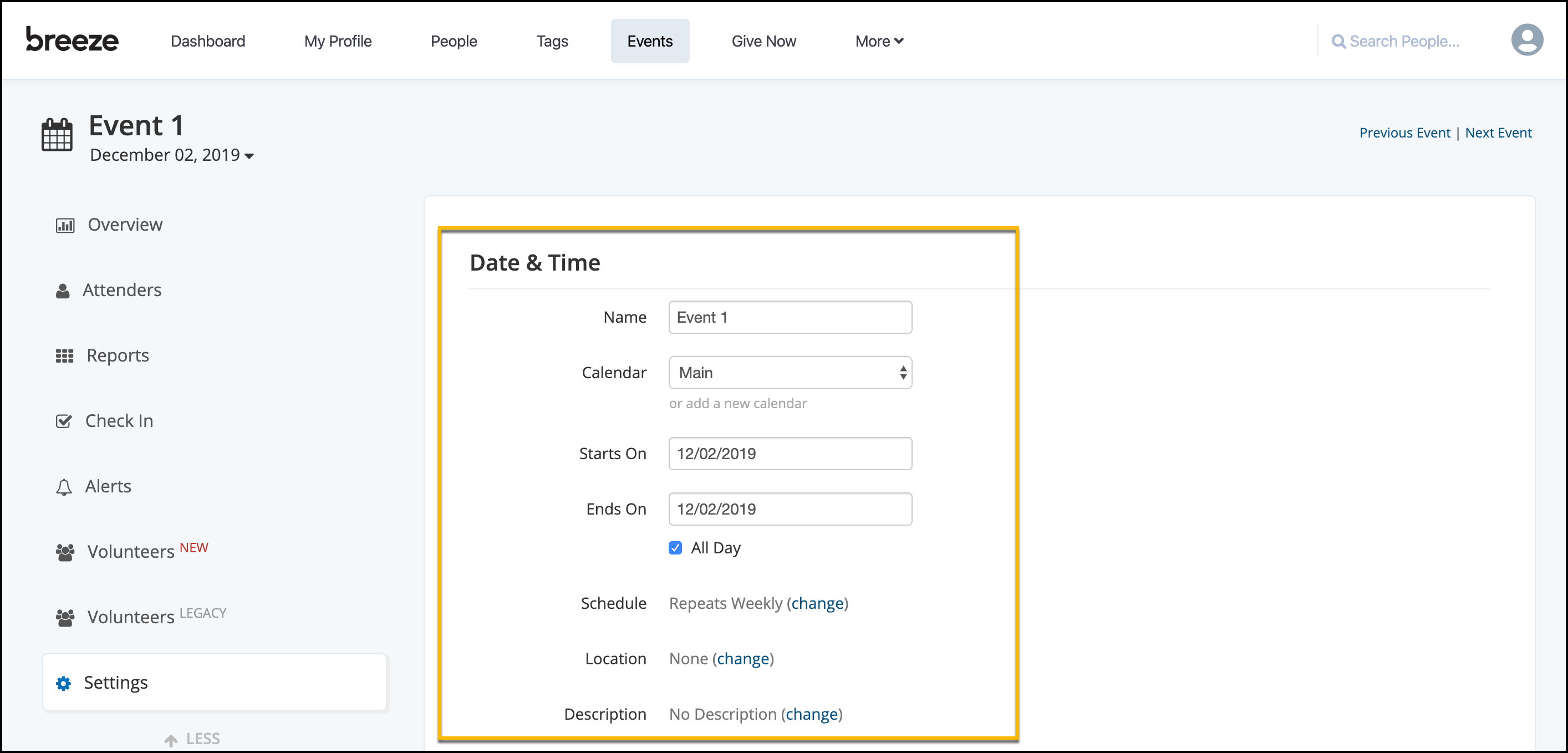The height and width of the screenshot is (753, 1568).
Task: Click the Ends On date field
Action: tap(790, 509)
